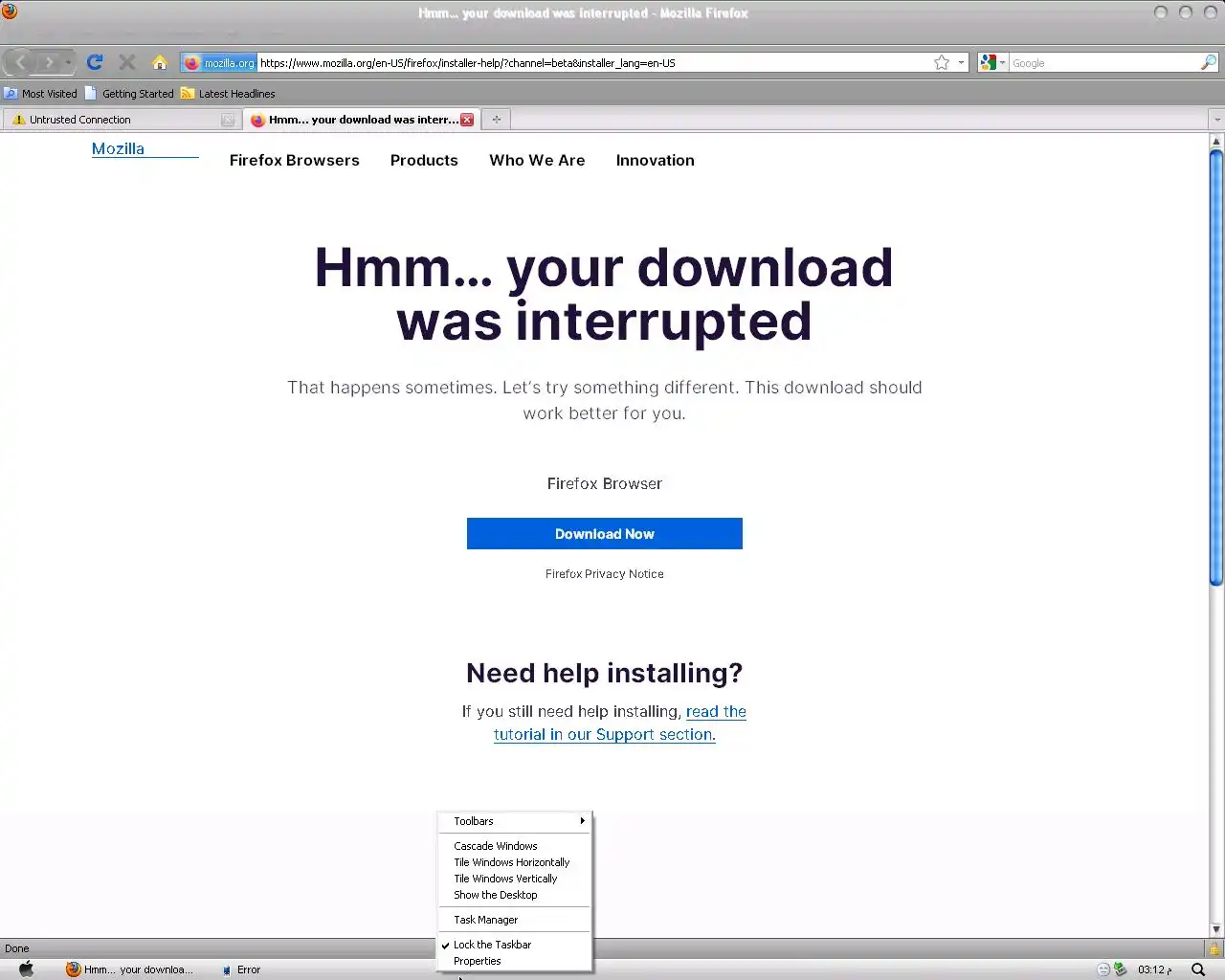1225x980 pixels.
Task: Expand the Toolbars submenu in context menu
Action: click(x=515, y=821)
